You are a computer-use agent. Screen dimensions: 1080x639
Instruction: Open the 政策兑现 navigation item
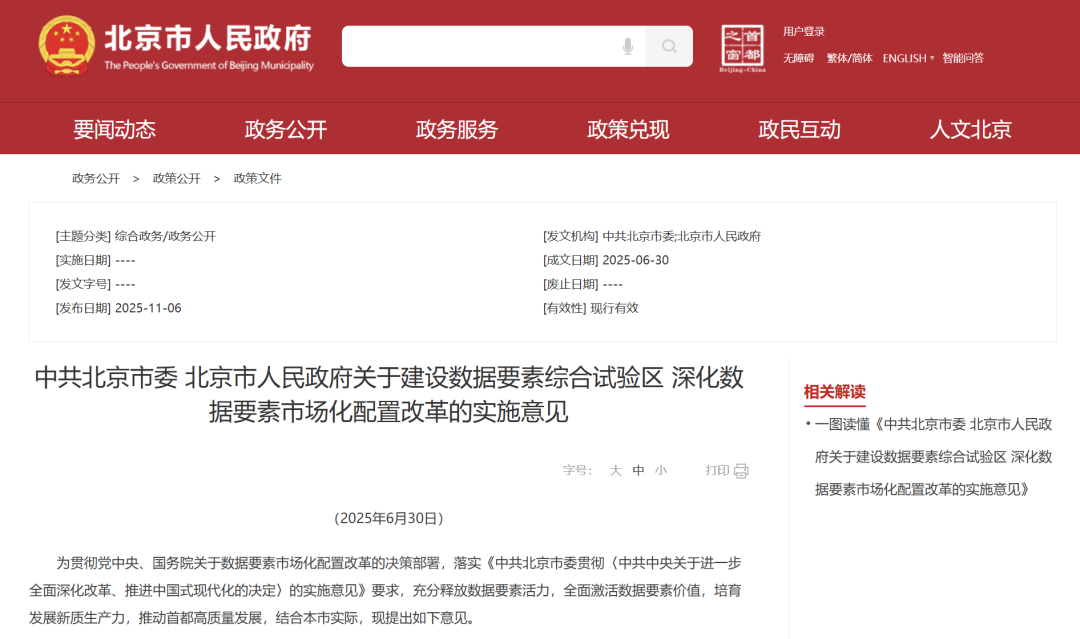click(x=628, y=129)
